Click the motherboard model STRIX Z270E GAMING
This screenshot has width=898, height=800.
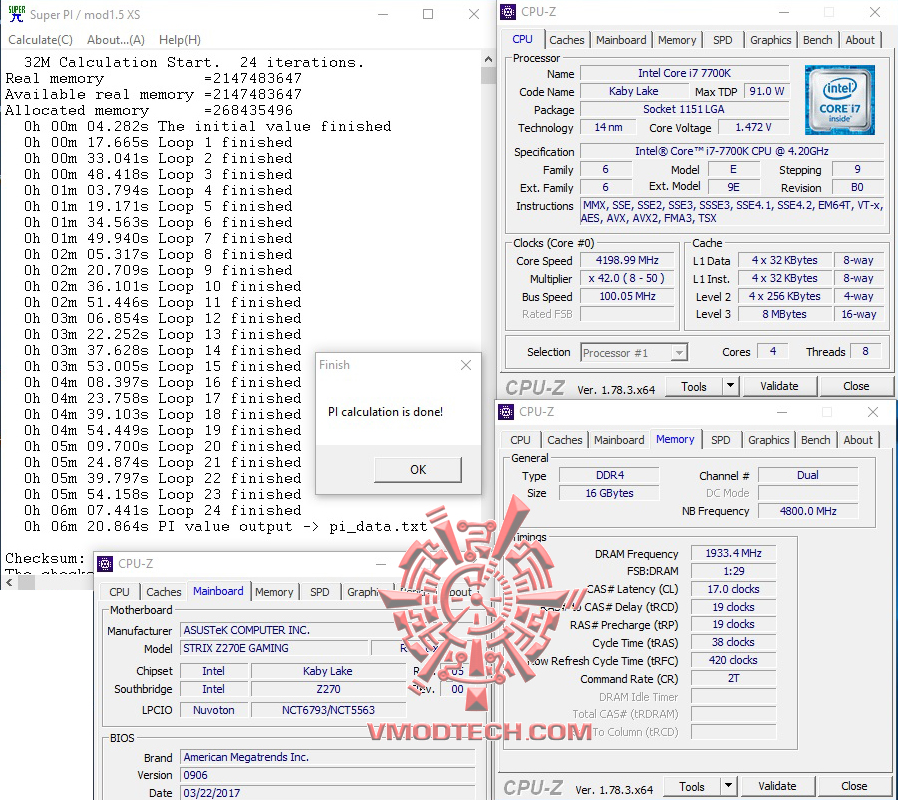(x=275, y=648)
